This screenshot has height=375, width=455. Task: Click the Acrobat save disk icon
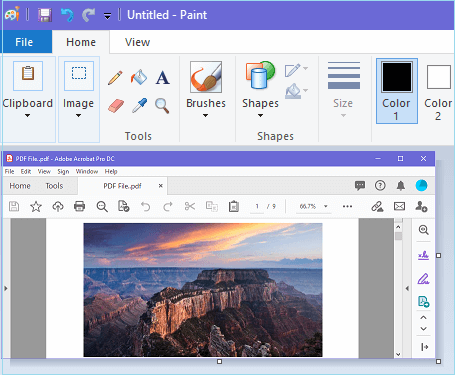14,206
